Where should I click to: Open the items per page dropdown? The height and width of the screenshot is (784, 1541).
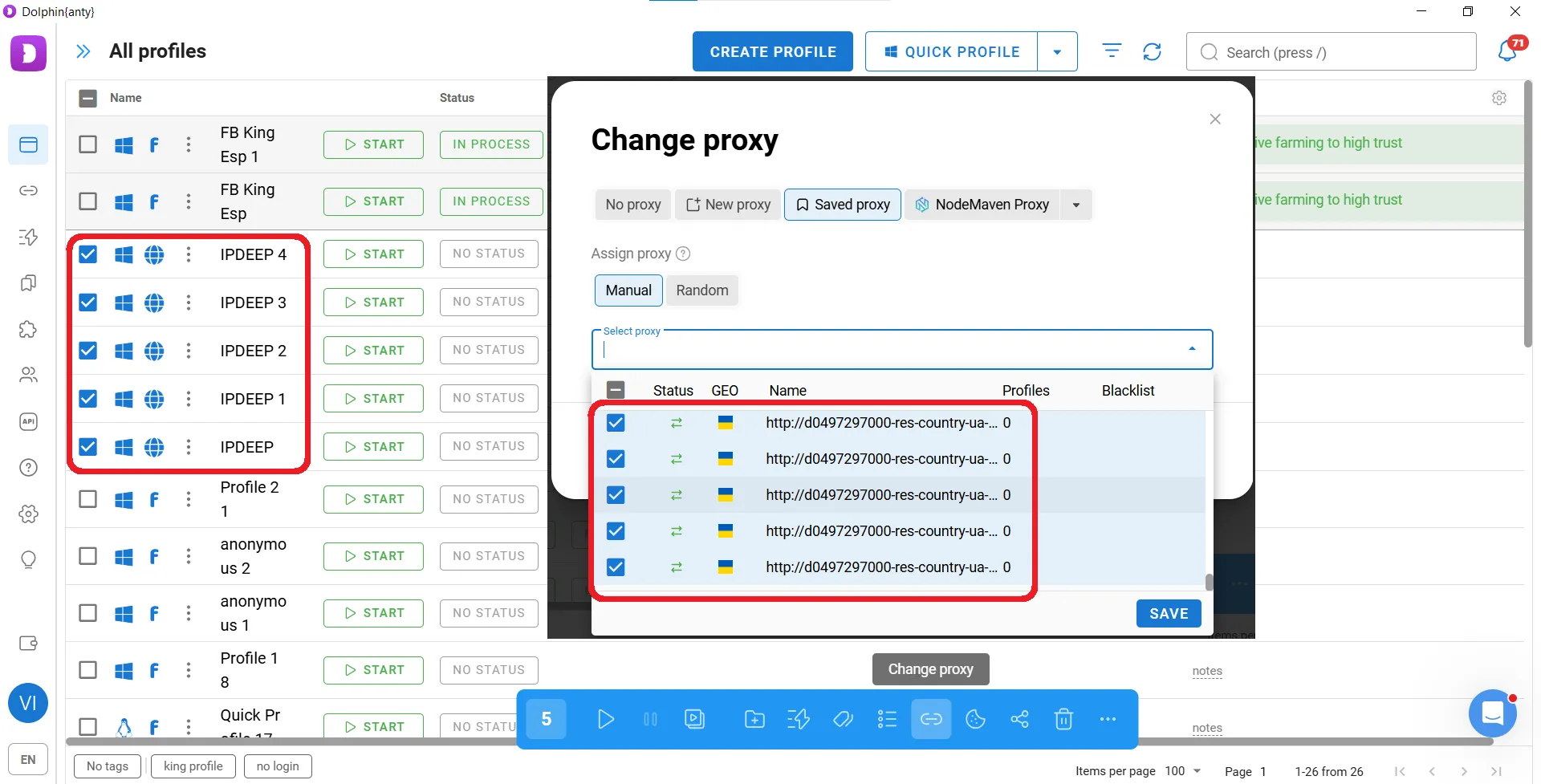(1183, 771)
